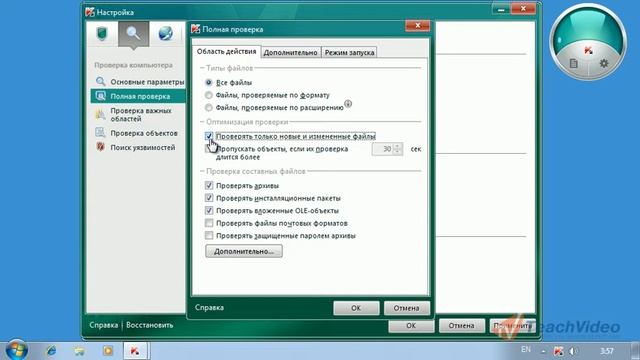Viewport: 640px width, 360px height.
Task: Show hidden tray icons arrow
Action: (543, 351)
